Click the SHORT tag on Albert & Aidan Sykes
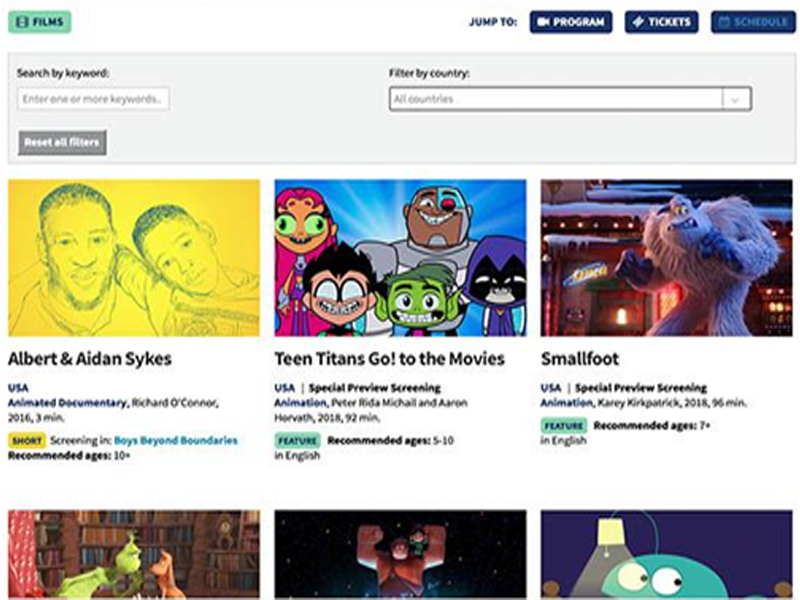800x600 pixels. (27, 440)
